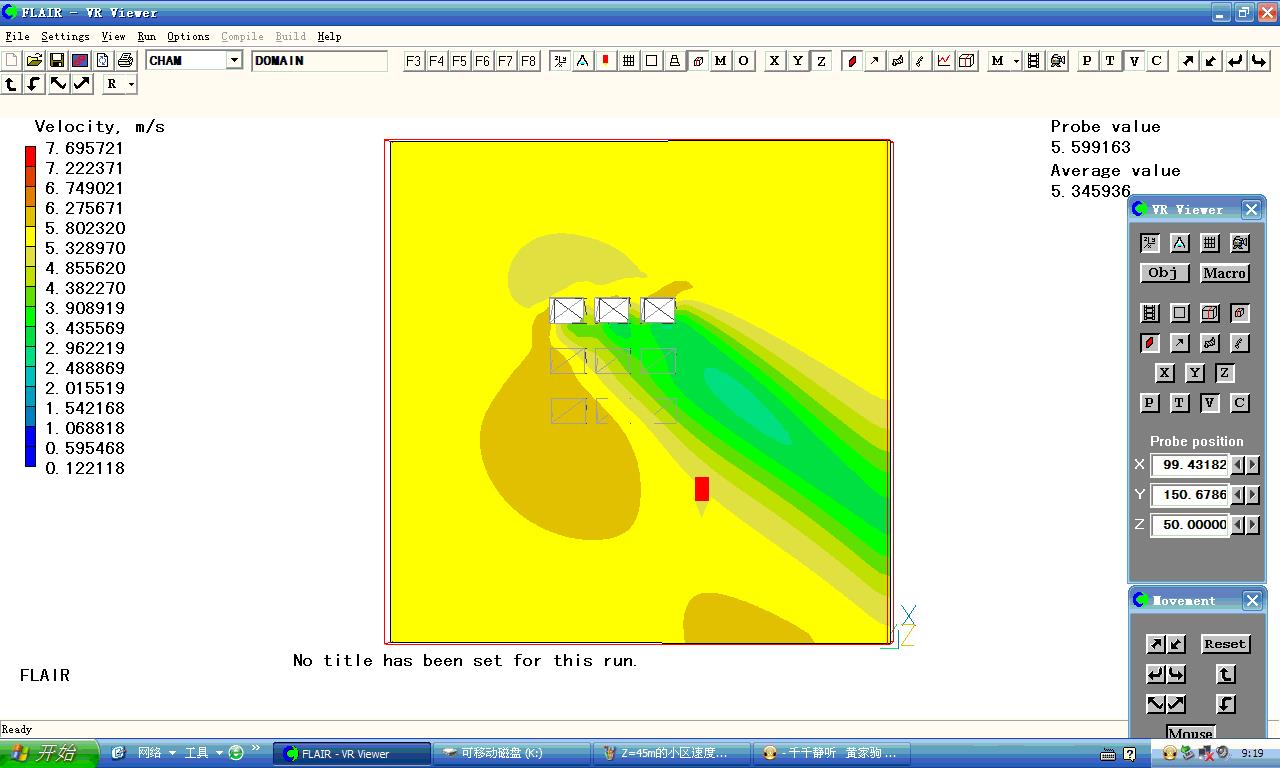This screenshot has height=768, width=1280.
Task: Click the vector arrow display icon in toolbar
Action: pyautogui.click(x=875, y=61)
